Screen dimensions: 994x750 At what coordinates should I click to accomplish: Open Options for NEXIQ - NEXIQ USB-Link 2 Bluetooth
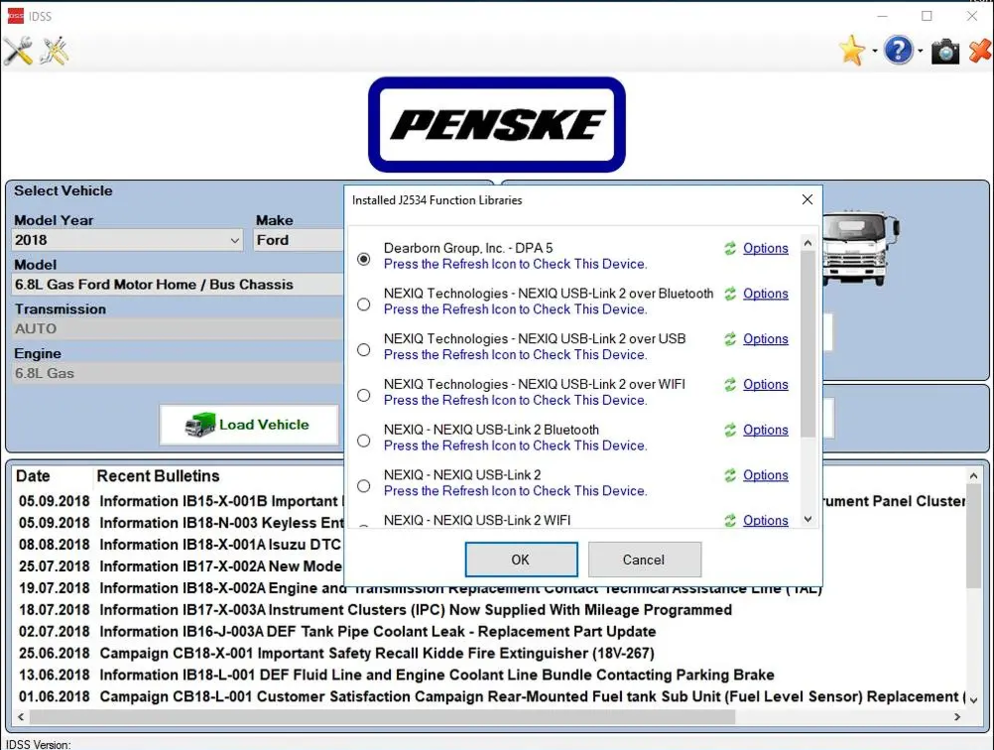pos(765,430)
